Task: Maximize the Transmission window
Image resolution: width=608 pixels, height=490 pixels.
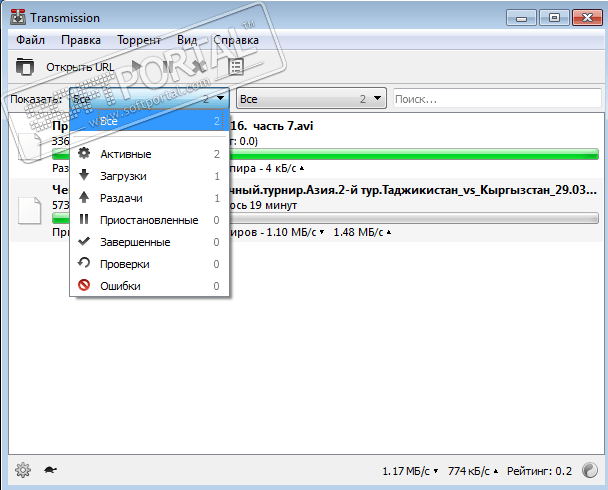Action: pos(554,18)
